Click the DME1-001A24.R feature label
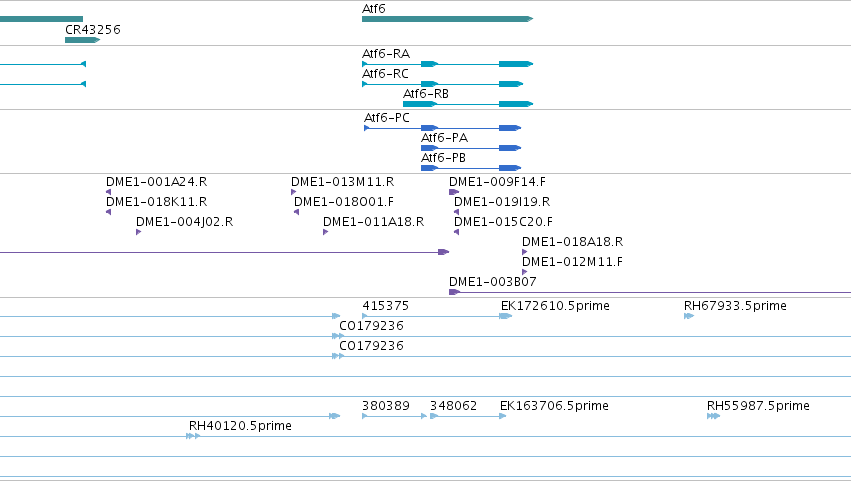 tap(156, 182)
